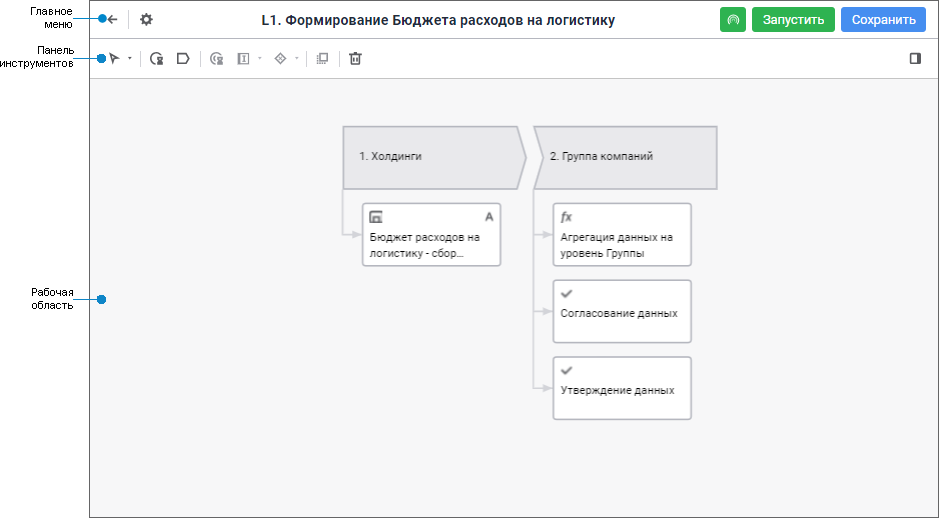This screenshot has width=939, height=518.
Task: Click title L1. Формирование Бюджета расходов на логистику
Action: [x=438, y=20]
